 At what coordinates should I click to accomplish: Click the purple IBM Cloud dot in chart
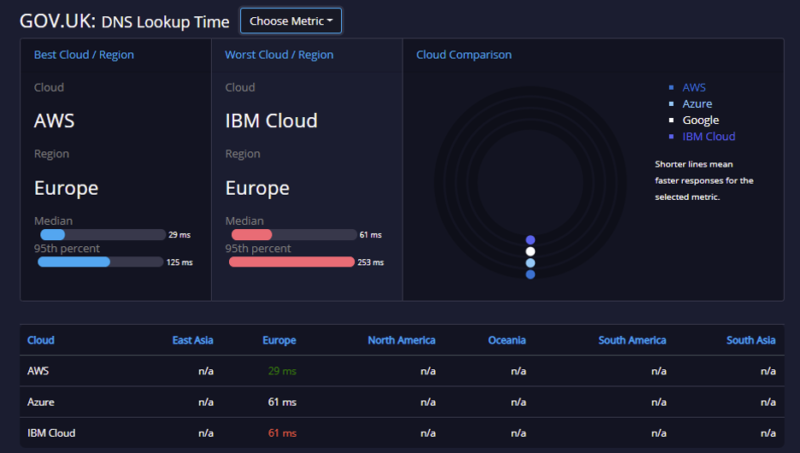531,240
